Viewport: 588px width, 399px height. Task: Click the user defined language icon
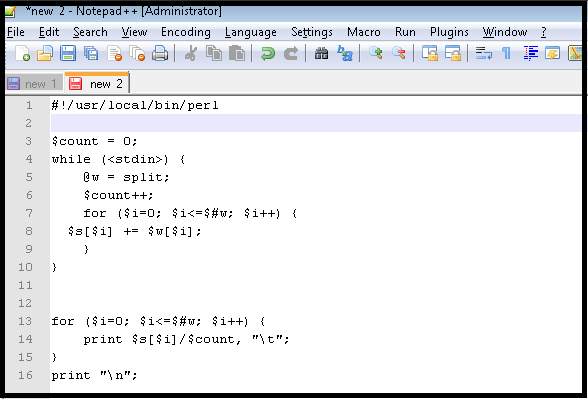coord(552,53)
